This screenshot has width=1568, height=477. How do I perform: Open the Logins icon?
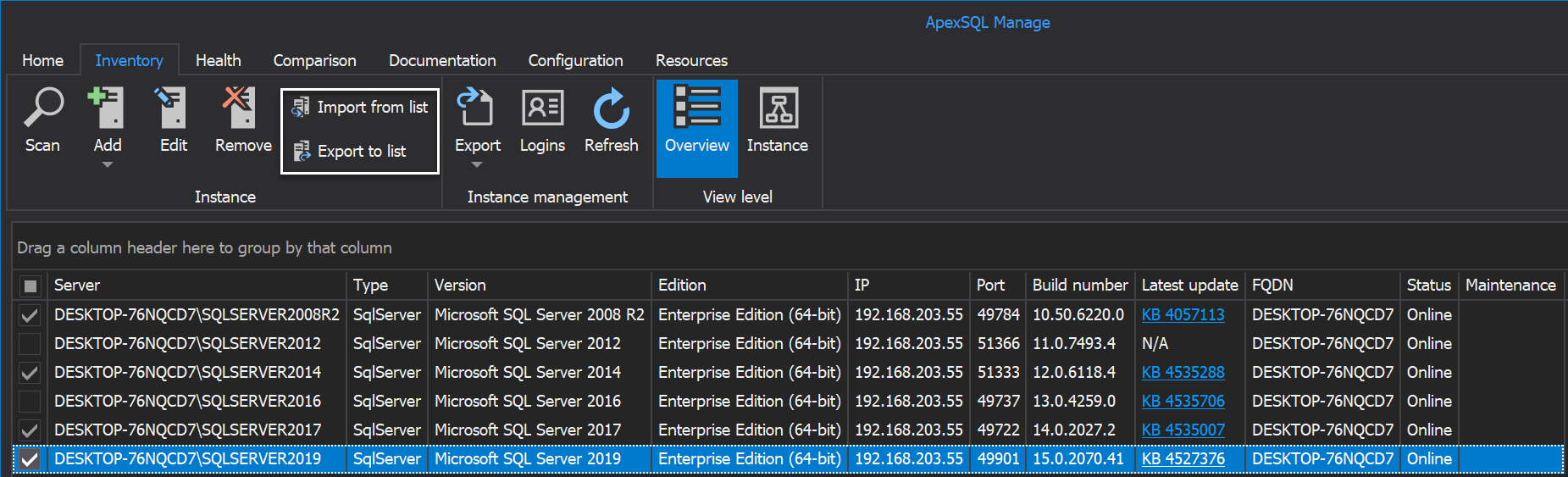click(x=542, y=108)
